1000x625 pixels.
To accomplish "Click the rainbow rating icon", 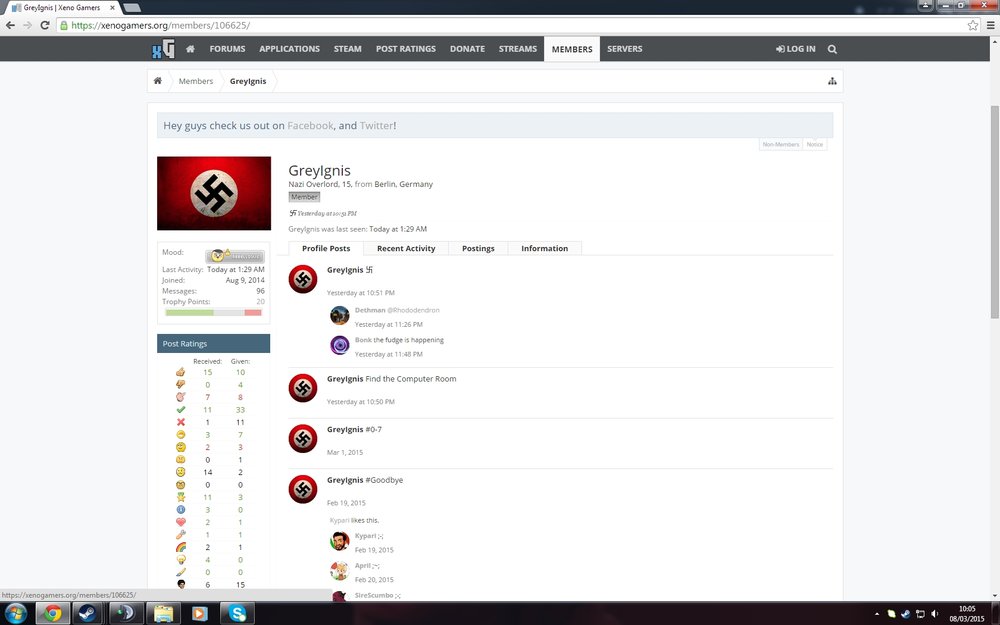I will (x=180, y=547).
